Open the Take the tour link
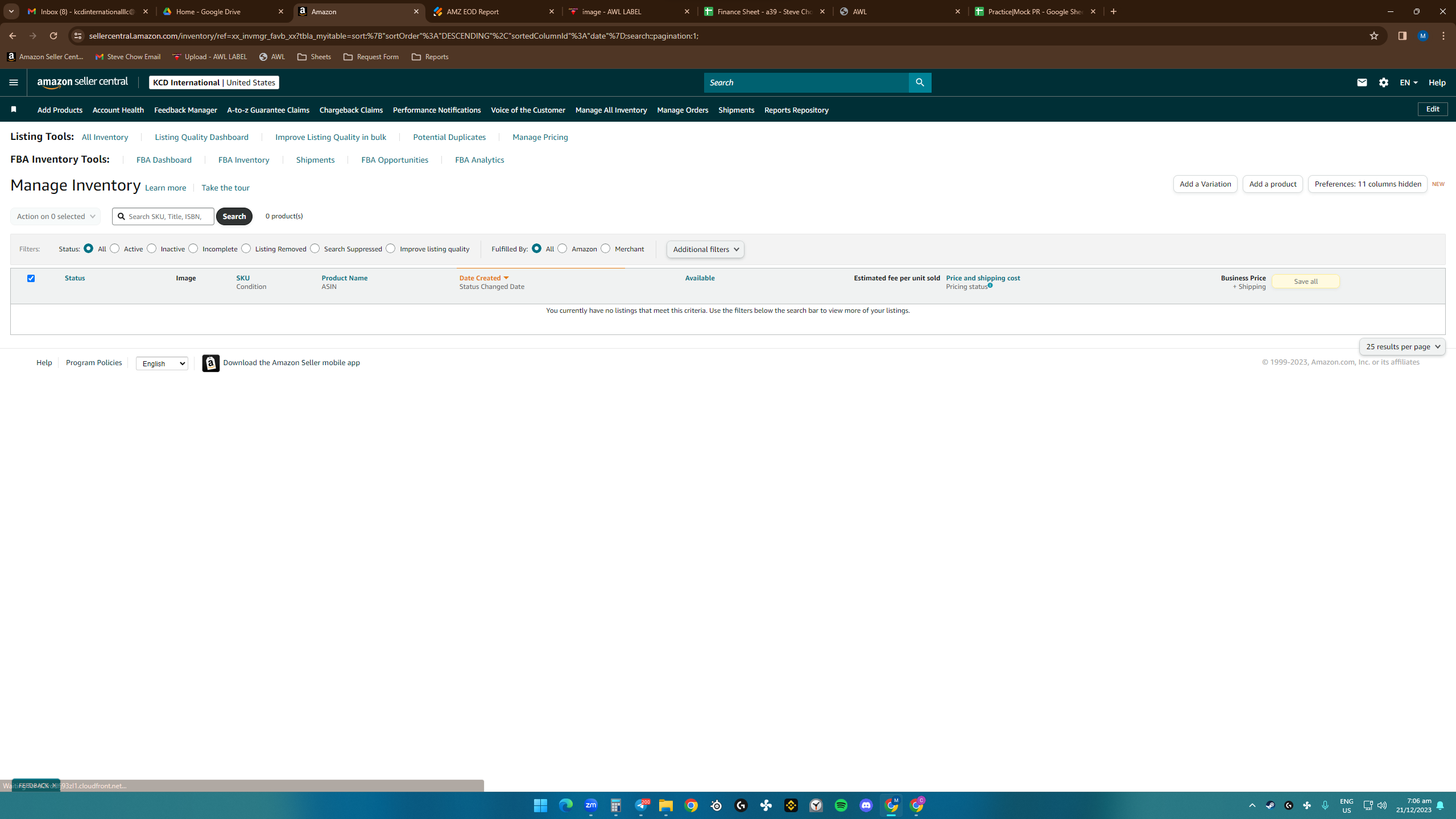 (x=225, y=188)
